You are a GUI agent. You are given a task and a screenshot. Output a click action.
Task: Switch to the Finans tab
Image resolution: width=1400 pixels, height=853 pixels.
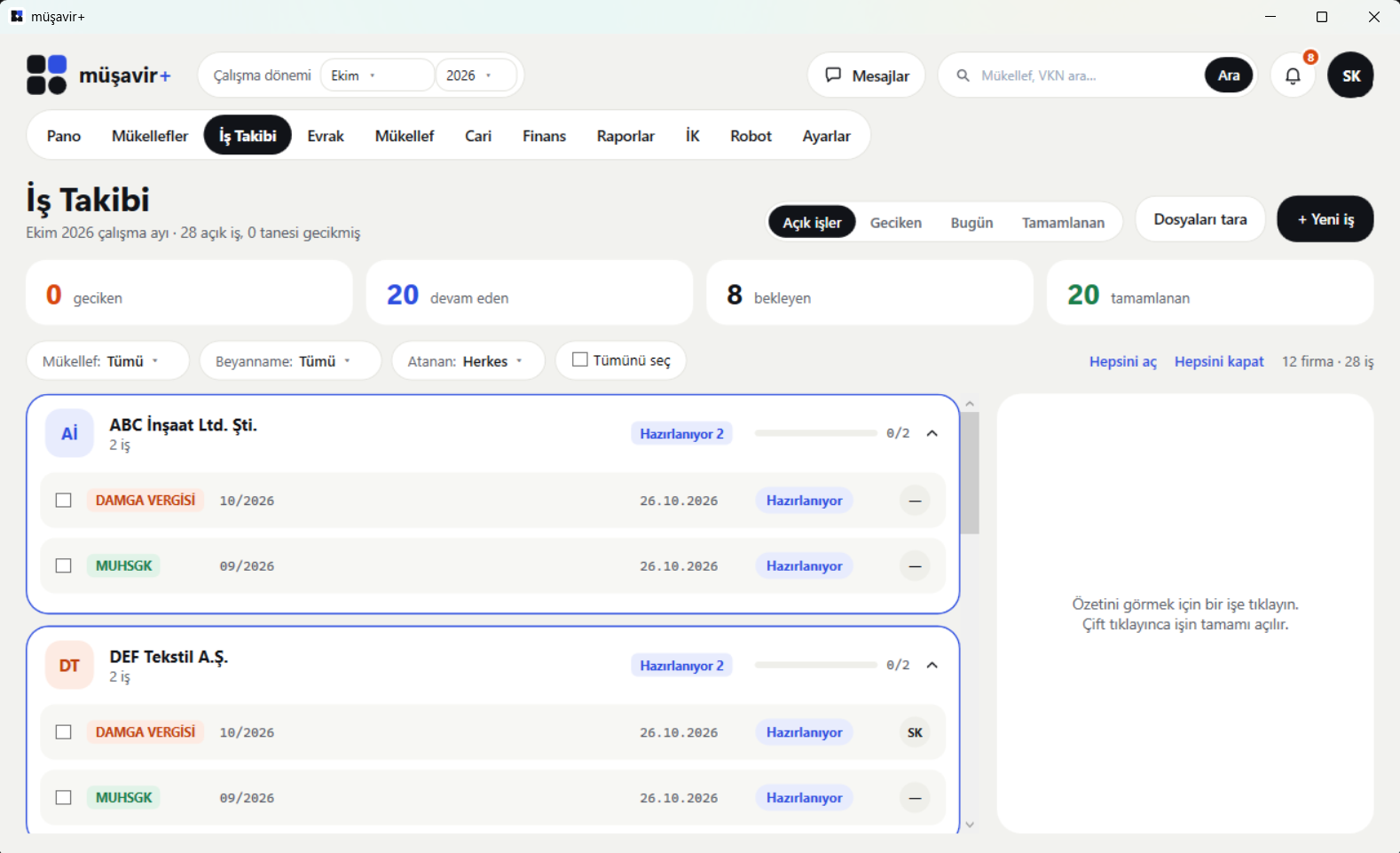pyautogui.click(x=544, y=136)
